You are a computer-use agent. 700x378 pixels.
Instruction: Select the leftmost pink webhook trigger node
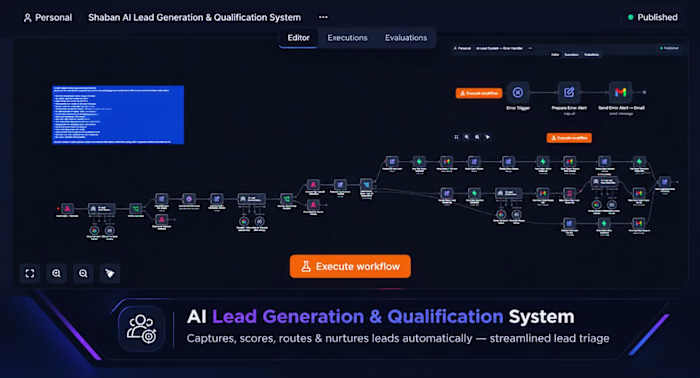click(x=67, y=208)
